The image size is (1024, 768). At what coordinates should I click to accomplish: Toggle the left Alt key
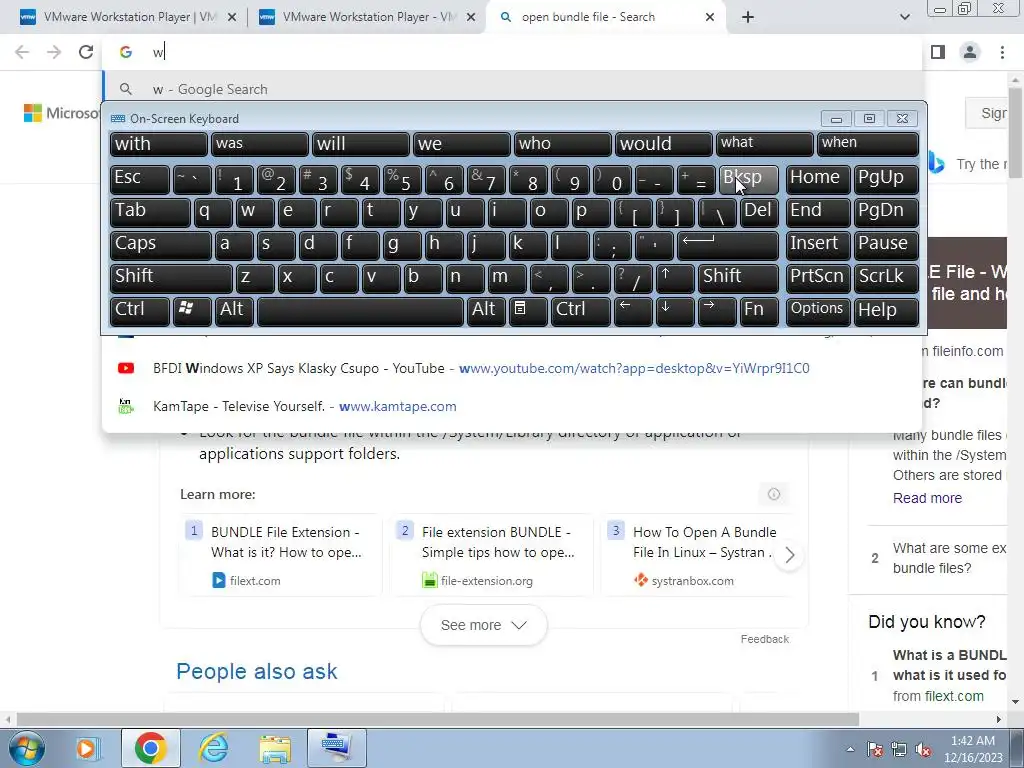(x=234, y=311)
